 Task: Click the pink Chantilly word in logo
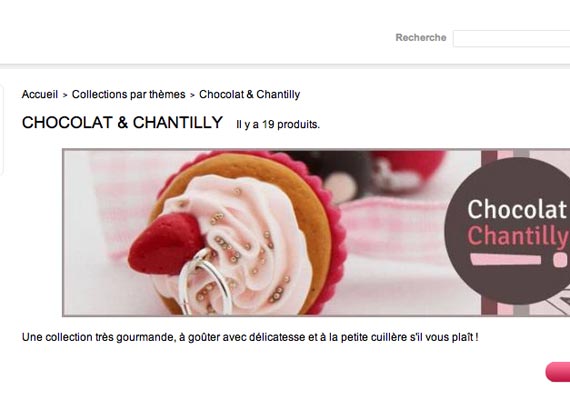point(518,236)
